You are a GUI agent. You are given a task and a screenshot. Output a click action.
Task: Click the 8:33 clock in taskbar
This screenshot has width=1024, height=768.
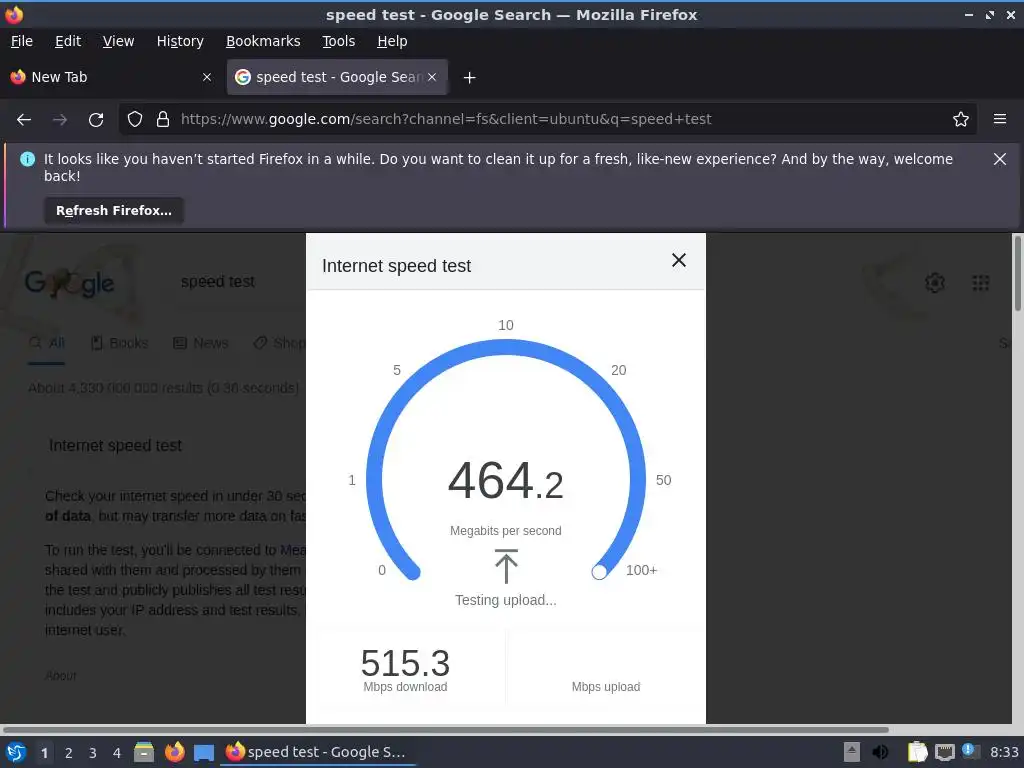[x=1004, y=752]
